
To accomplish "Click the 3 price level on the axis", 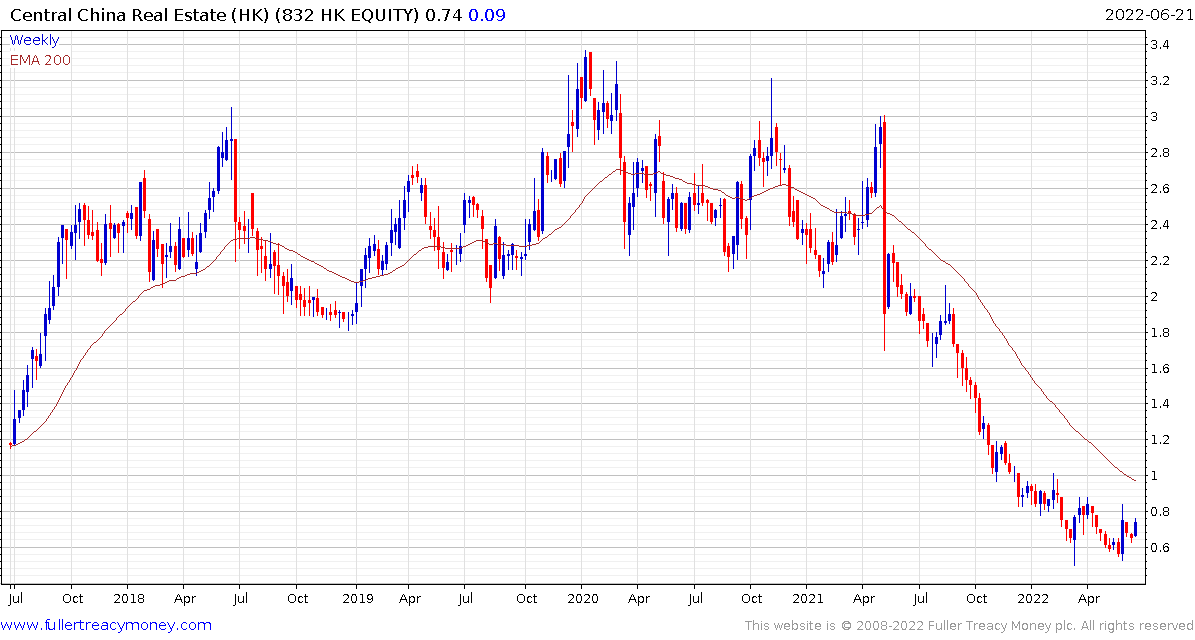I will click(x=1155, y=117).
